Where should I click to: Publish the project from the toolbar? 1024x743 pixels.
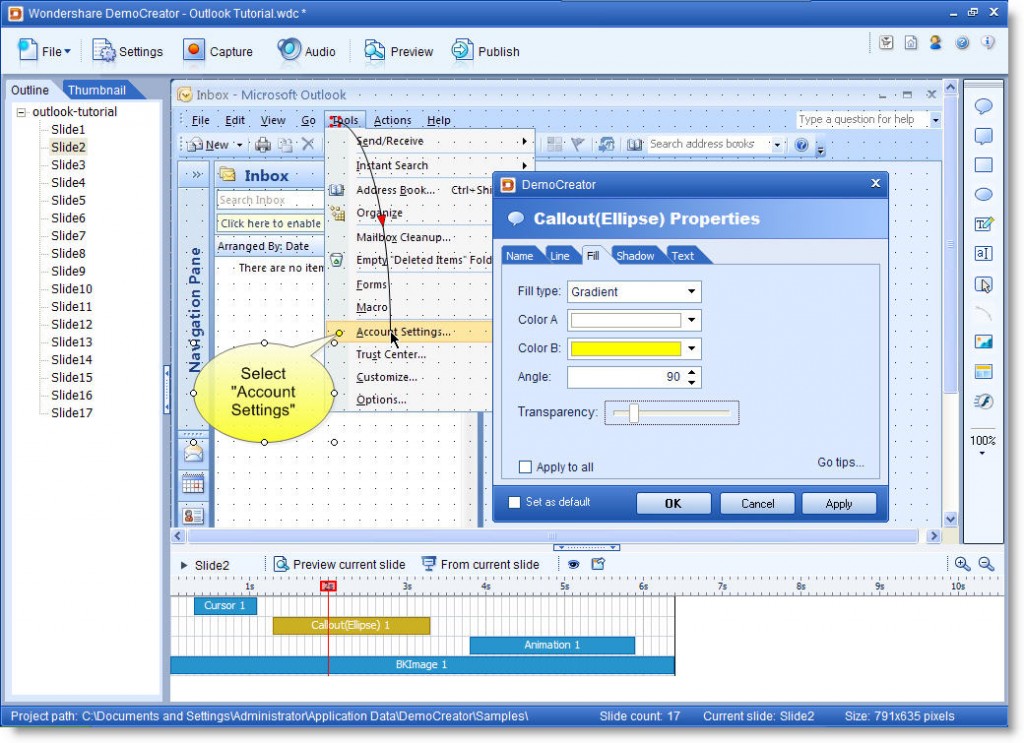[485, 51]
